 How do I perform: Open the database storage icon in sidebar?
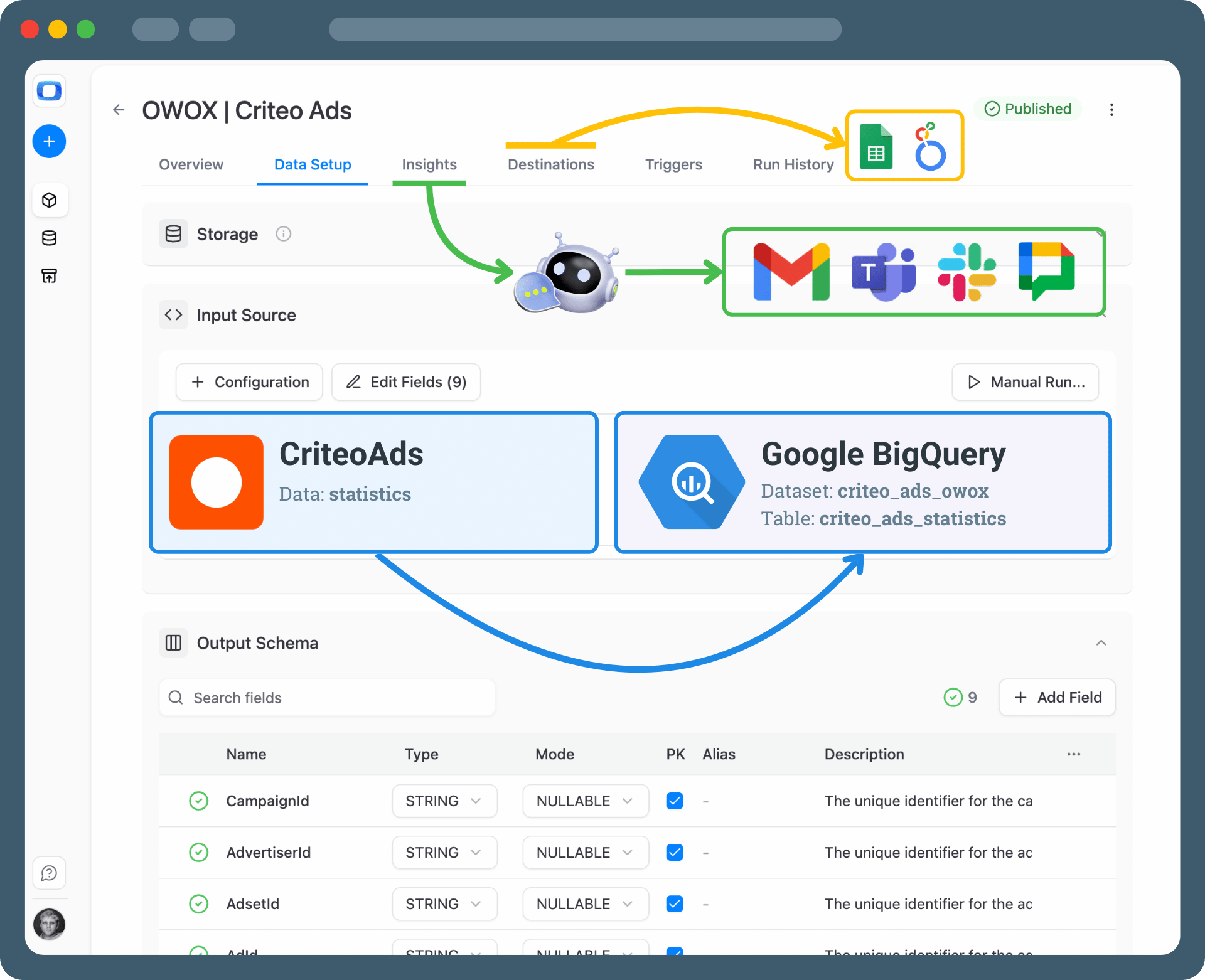pos(49,238)
